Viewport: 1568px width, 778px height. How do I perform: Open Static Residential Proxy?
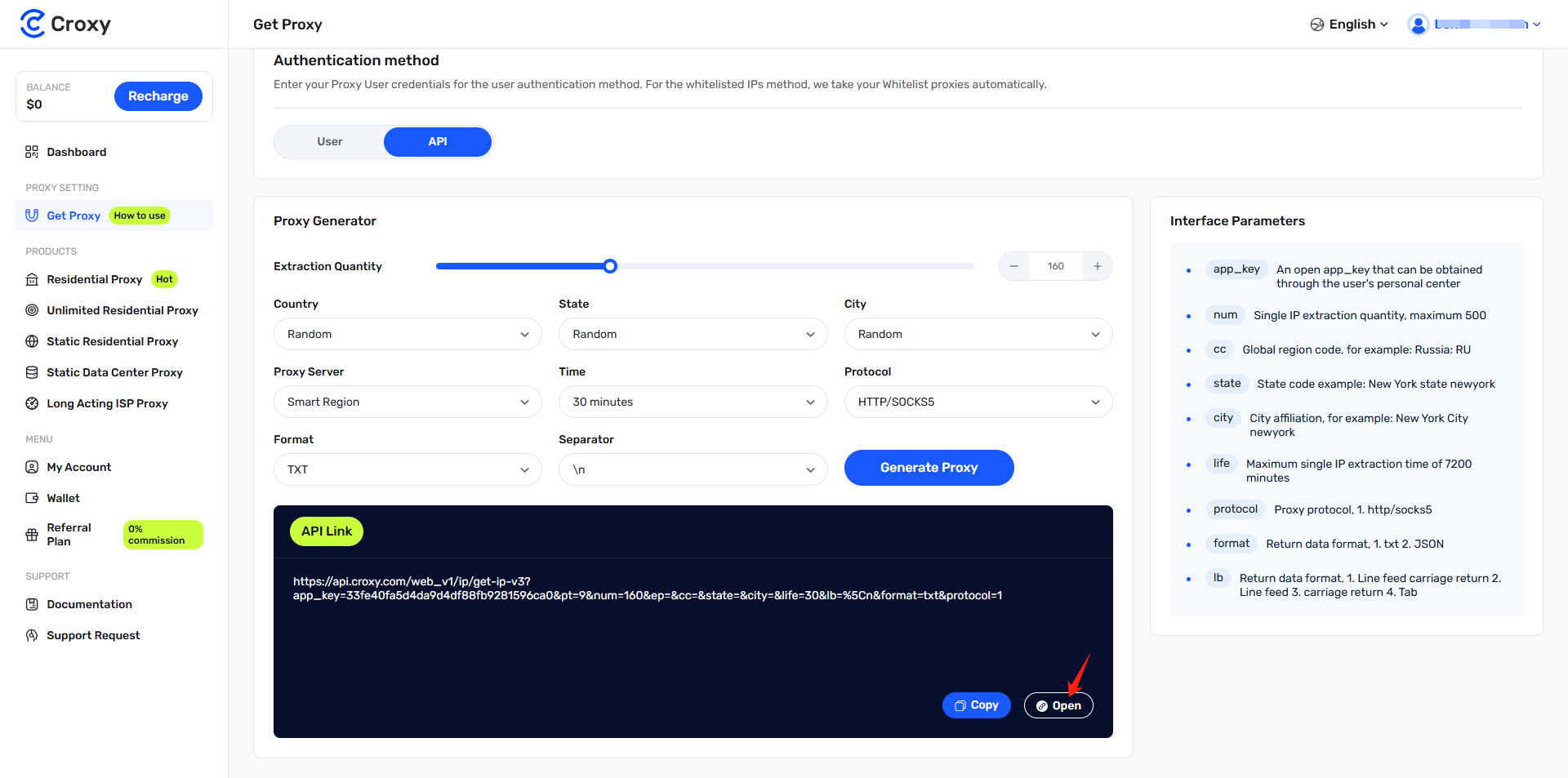[x=113, y=341]
